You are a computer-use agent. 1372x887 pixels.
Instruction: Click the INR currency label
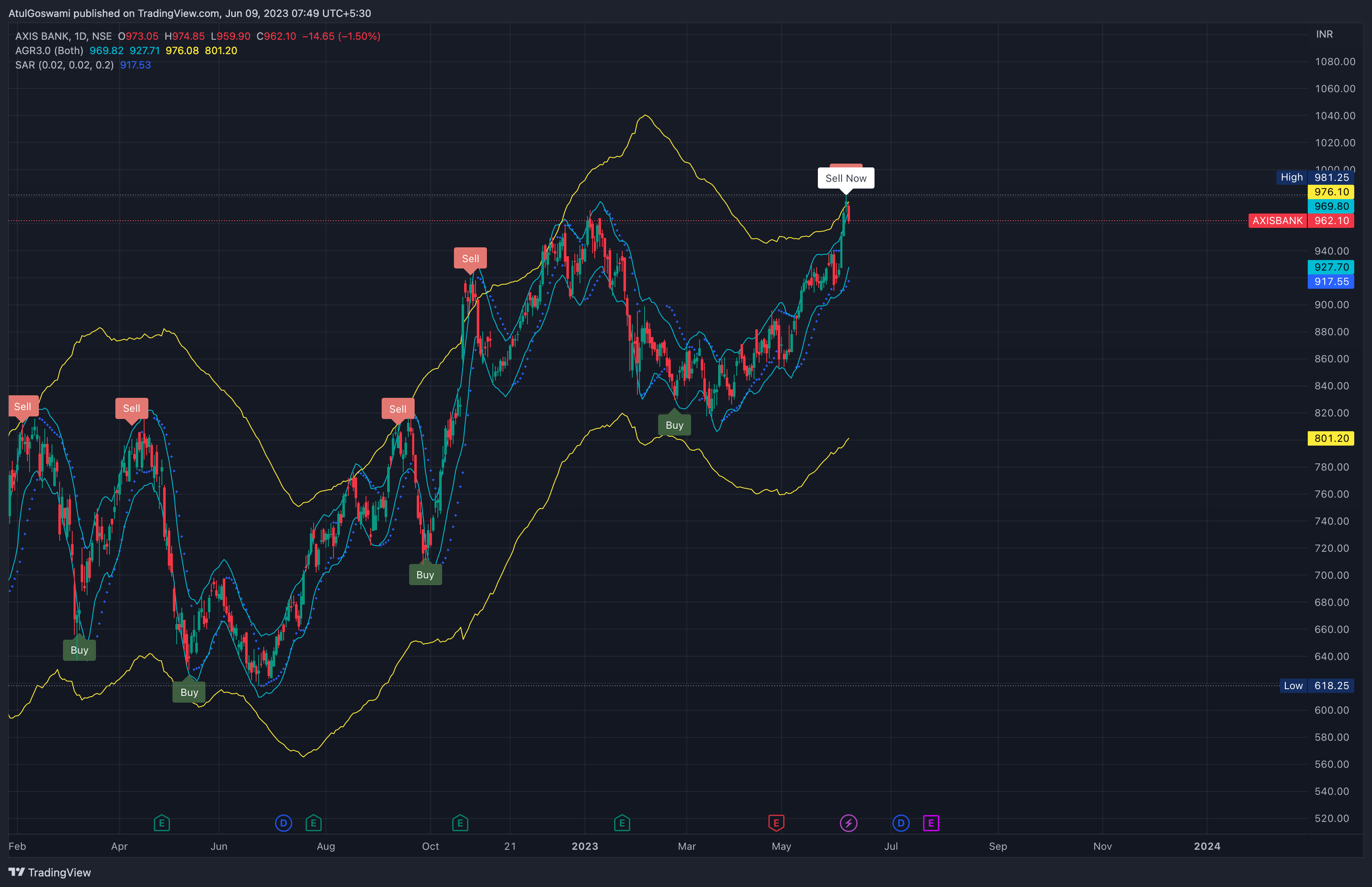pos(1324,34)
